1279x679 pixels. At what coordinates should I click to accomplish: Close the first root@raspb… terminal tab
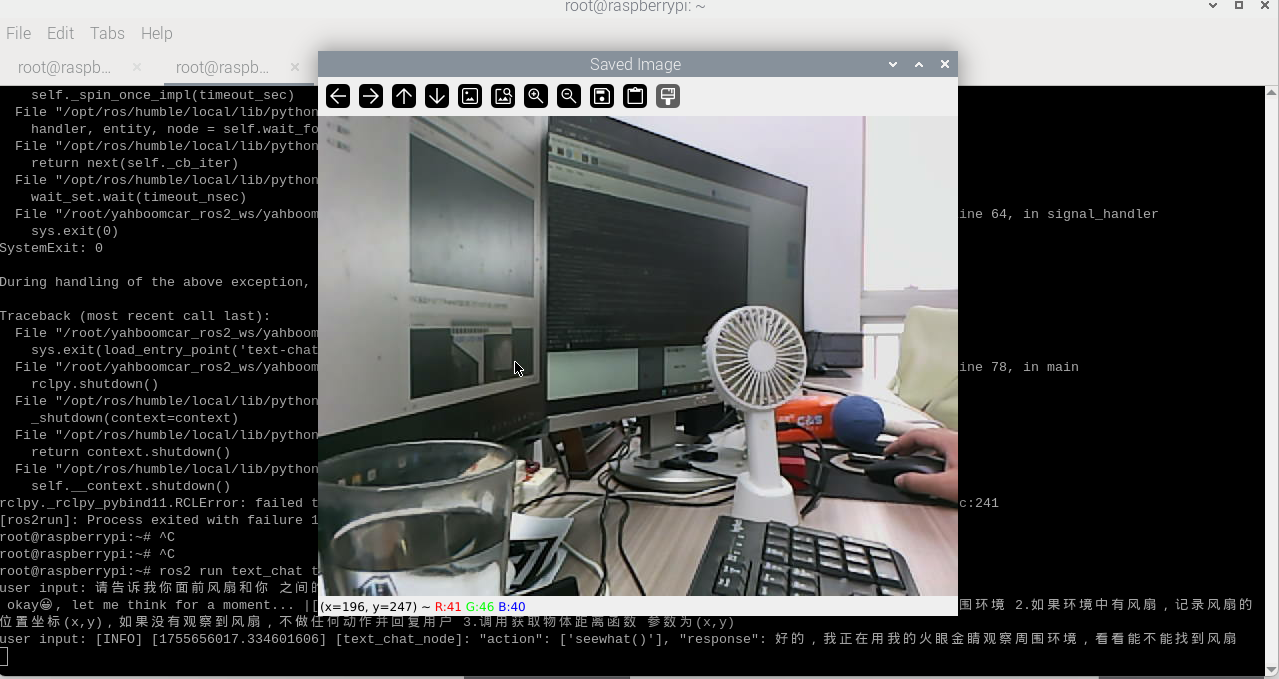pyautogui.click(x=137, y=67)
